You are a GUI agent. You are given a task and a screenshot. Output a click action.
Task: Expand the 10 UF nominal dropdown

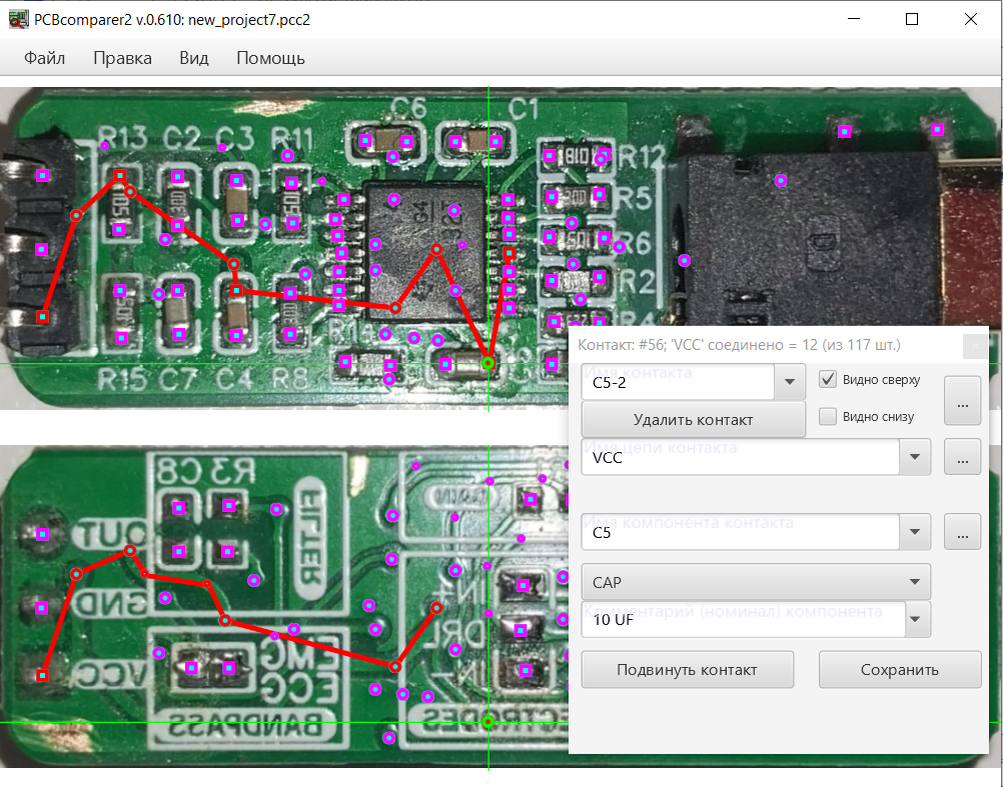point(917,619)
